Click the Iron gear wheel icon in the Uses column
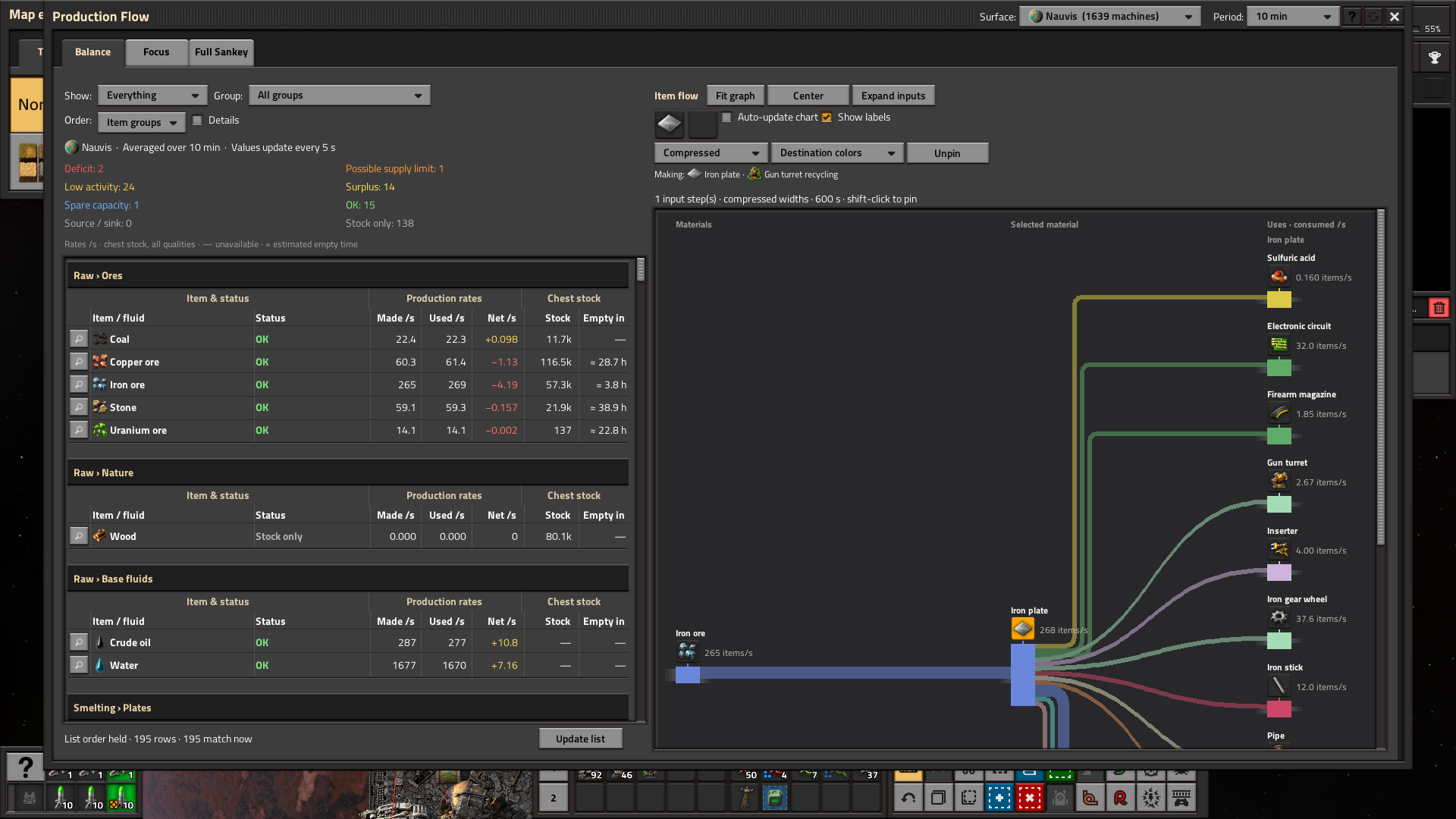1456x819 pixels. pos(1279,618)
